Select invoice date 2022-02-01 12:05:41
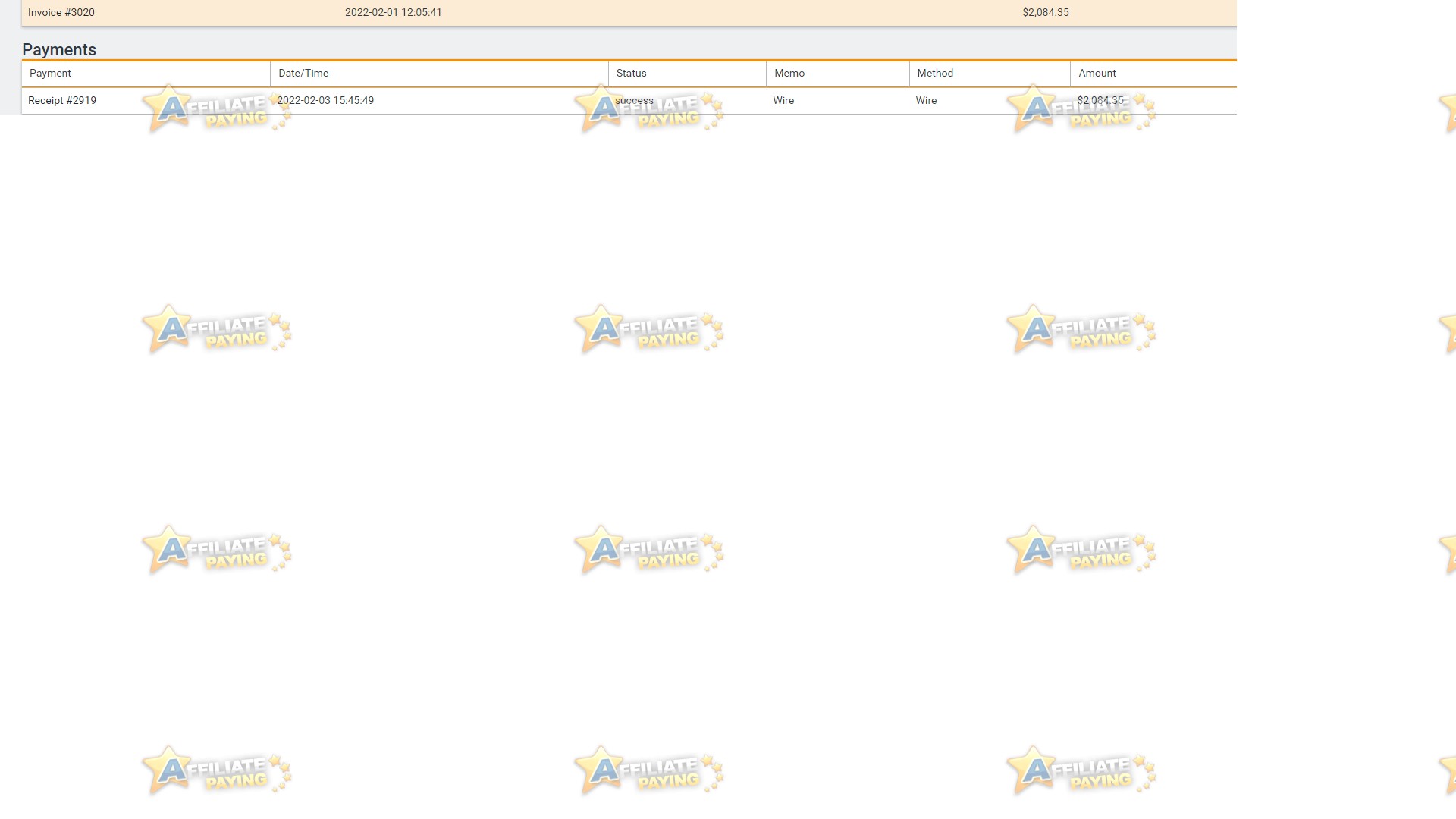 pyautogui.click(x=394, y=13)
